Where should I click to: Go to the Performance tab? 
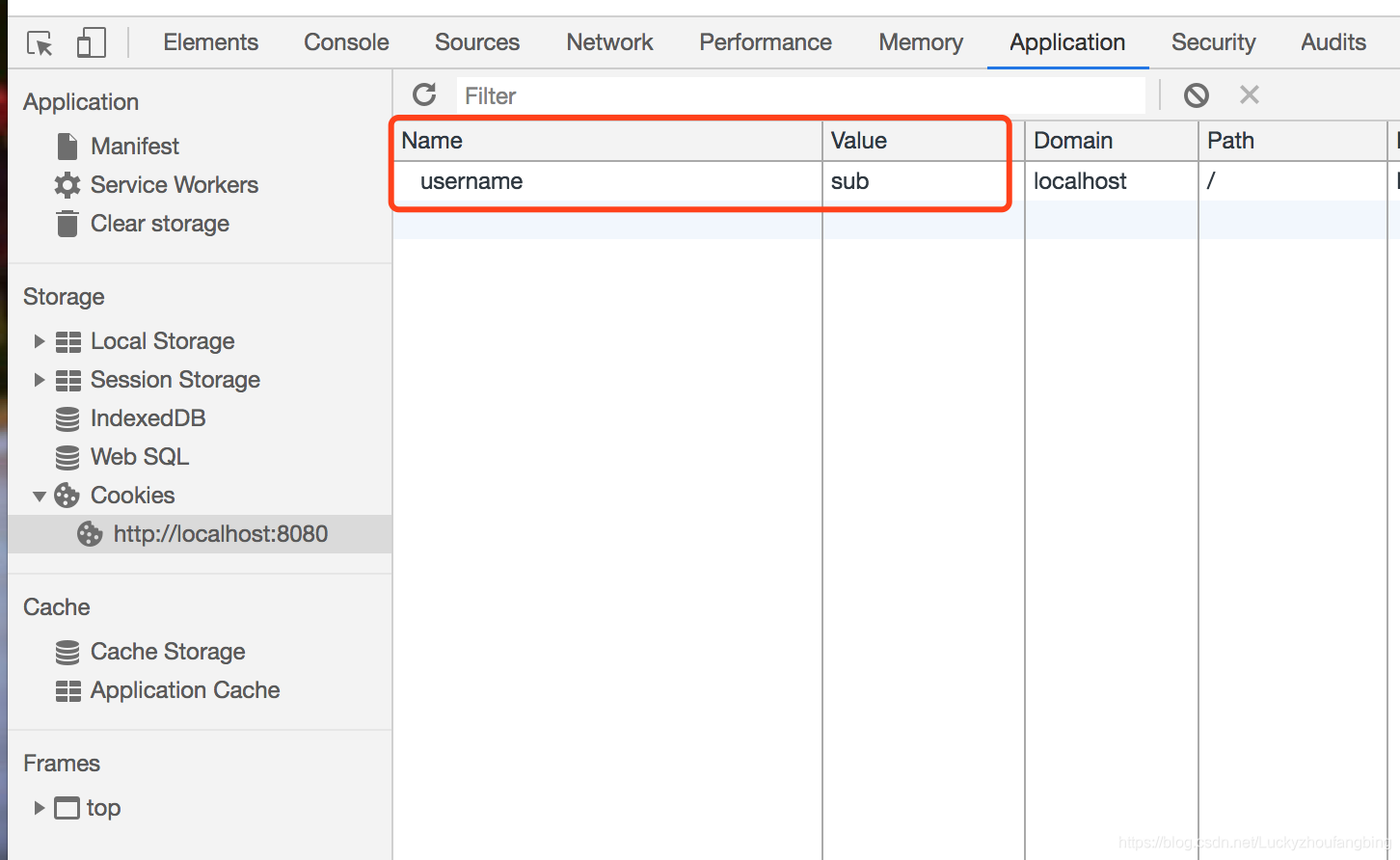coord(766,42)
